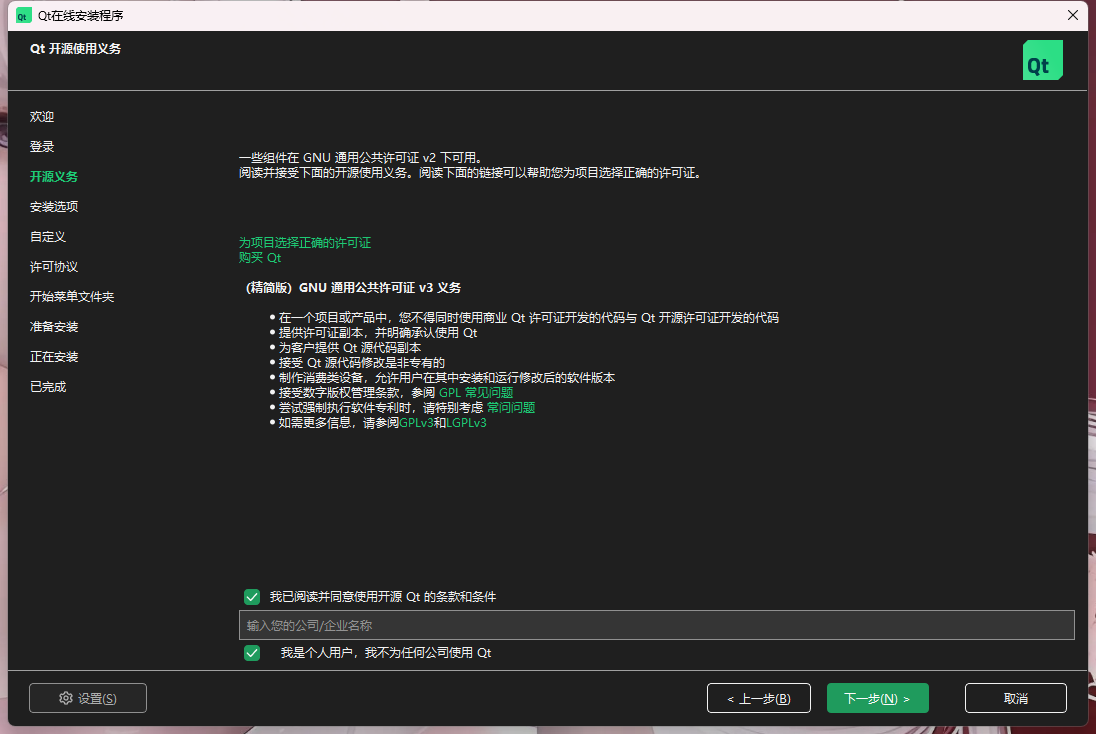Viewport: 1096px width, 734px height.
Task: Click the label 我已阅读并同意使用开源 Qt 的条款和条件
Action: point(383,597)
